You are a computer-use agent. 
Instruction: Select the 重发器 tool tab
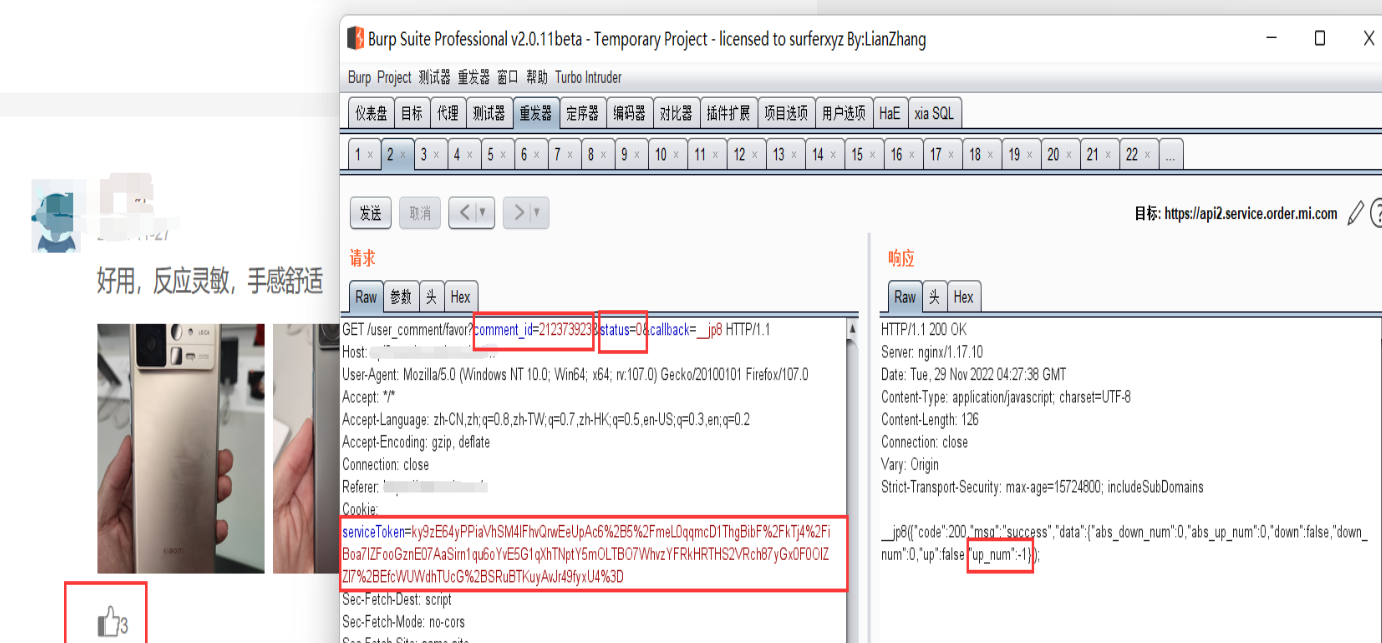coord(535,113)
